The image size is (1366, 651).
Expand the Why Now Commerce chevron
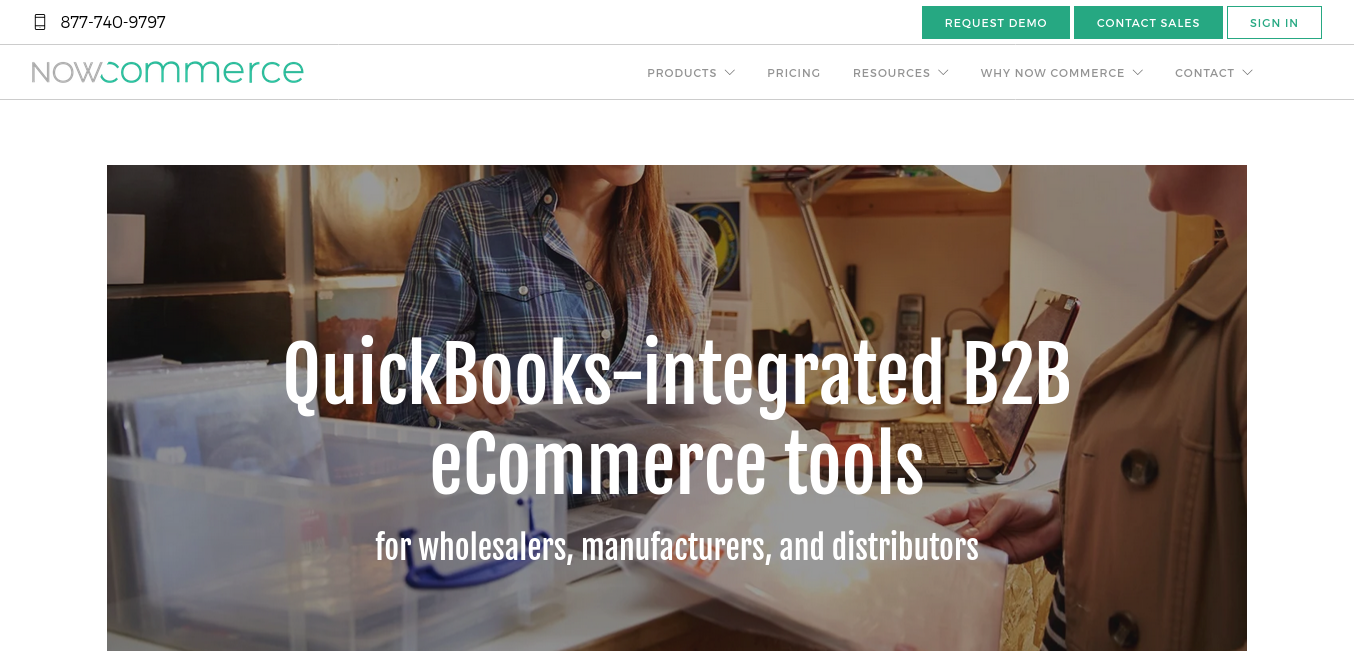point(1138,73)
